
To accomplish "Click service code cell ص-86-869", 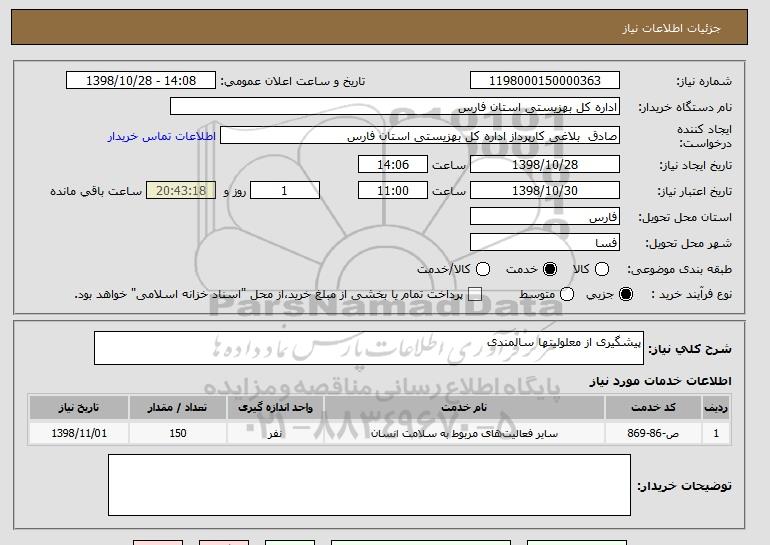I will (x=653, y=433).
